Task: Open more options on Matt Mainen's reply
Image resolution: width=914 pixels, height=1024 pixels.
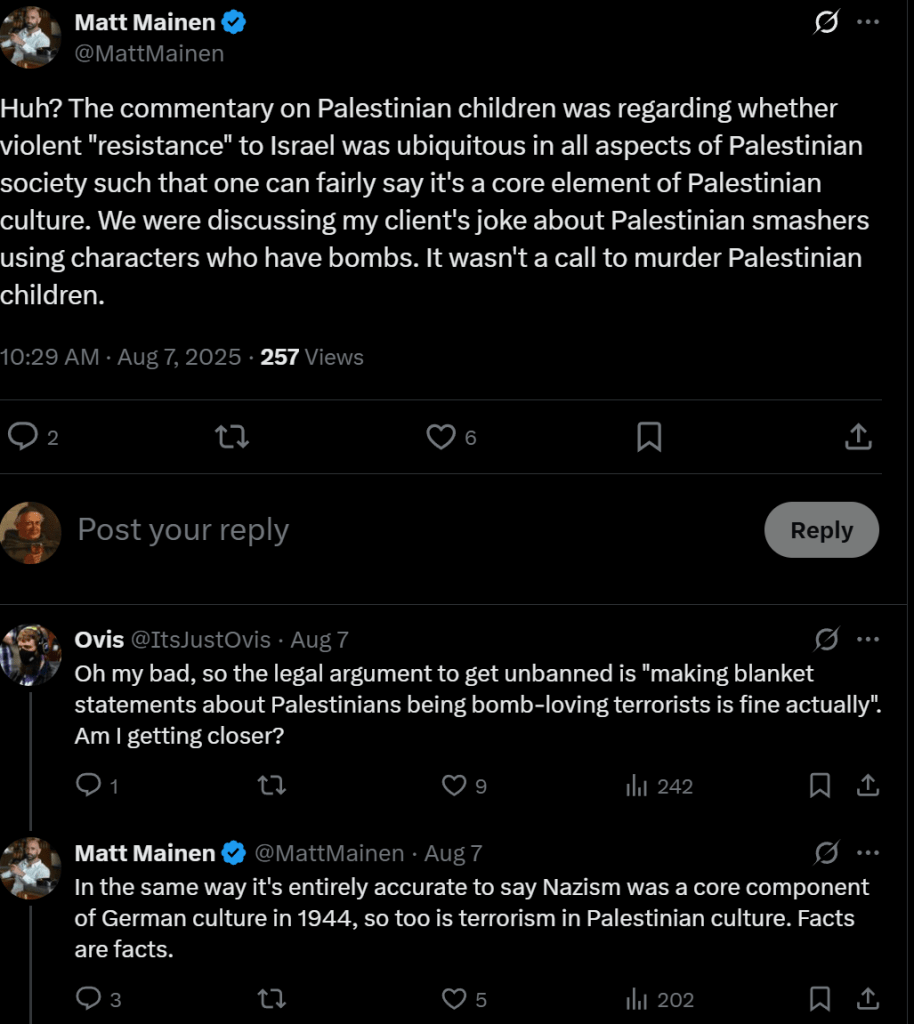Action: pos(868,853)
